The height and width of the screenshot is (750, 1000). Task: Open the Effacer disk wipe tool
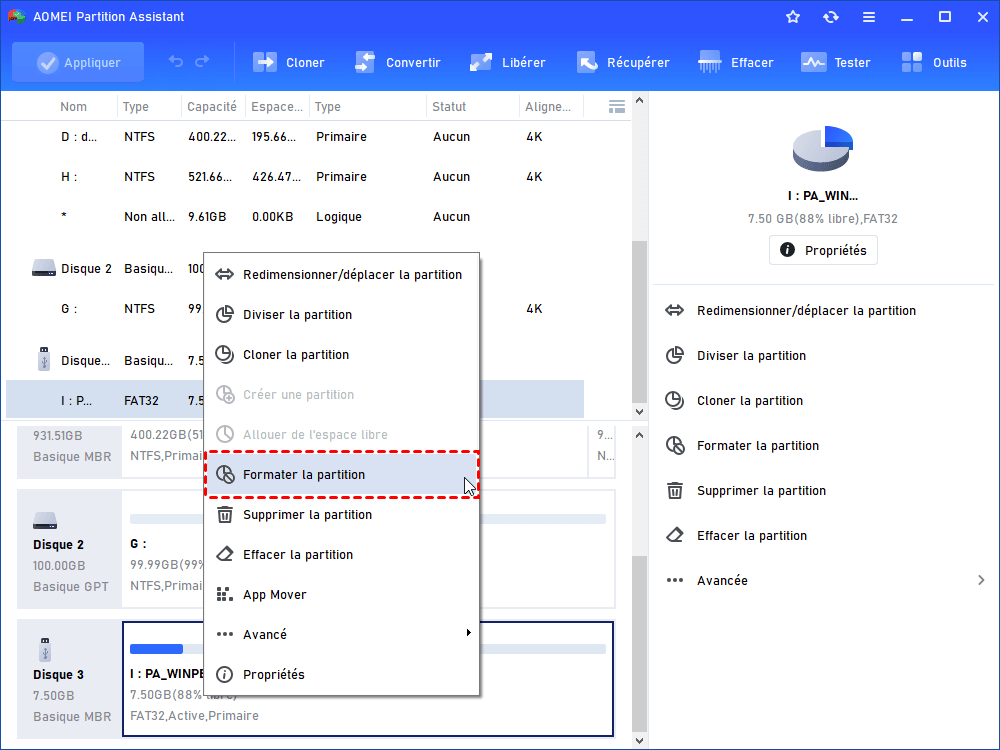coord(711,62)
